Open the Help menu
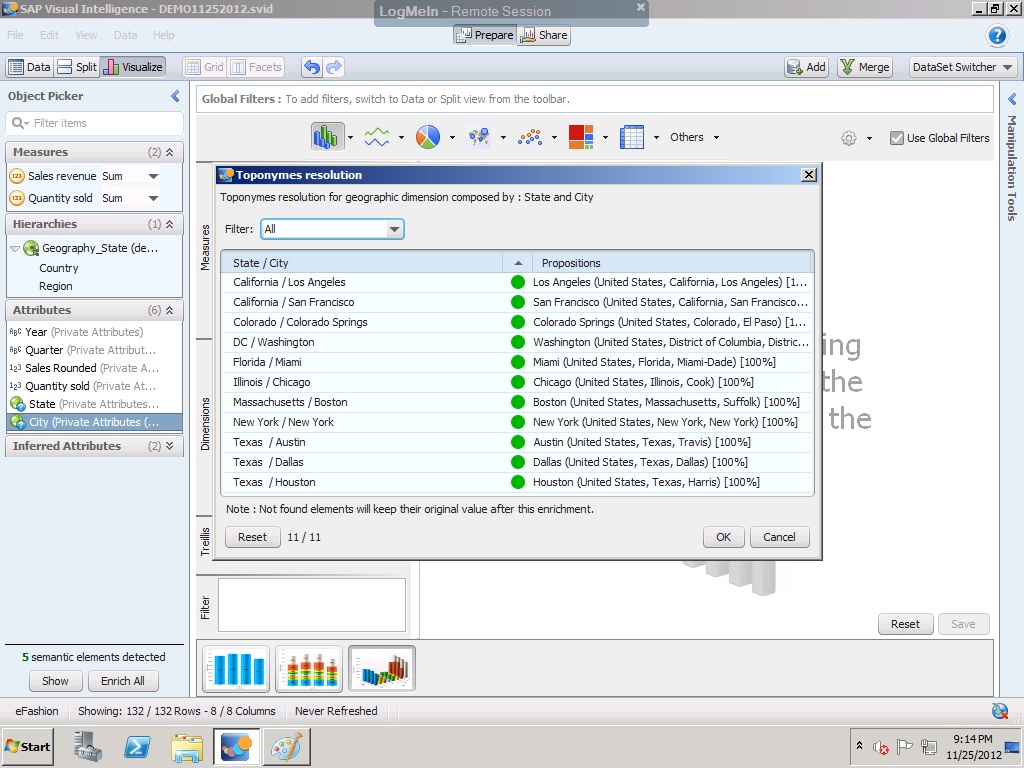 pos(163,35)
